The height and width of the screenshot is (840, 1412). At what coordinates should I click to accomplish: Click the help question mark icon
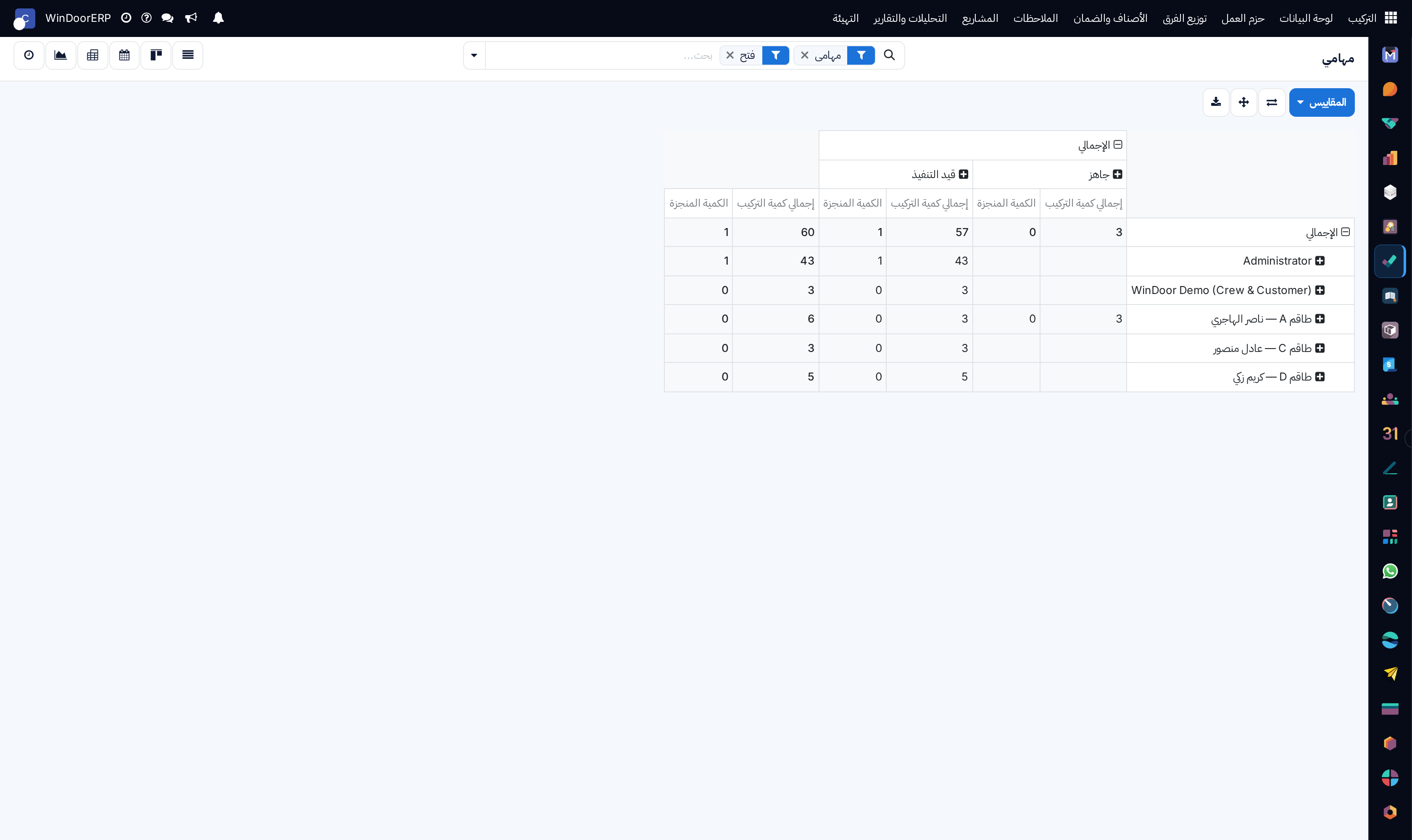[147, 18]
